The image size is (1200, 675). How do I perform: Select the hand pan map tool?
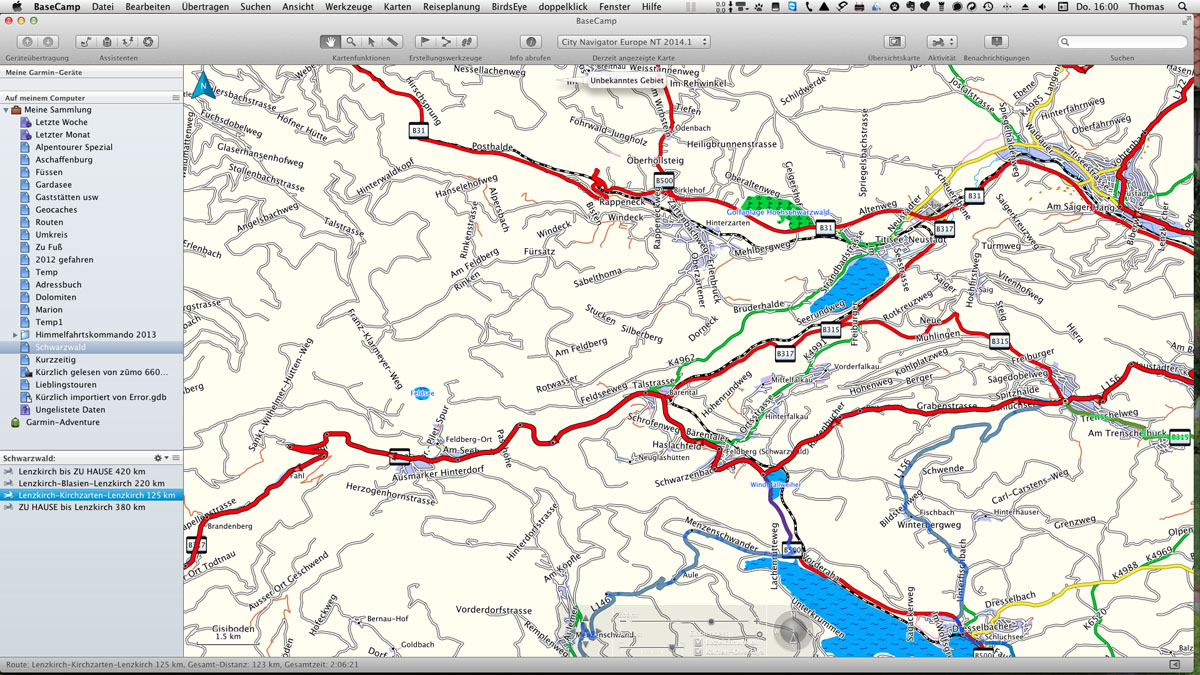tap(330, 42)
